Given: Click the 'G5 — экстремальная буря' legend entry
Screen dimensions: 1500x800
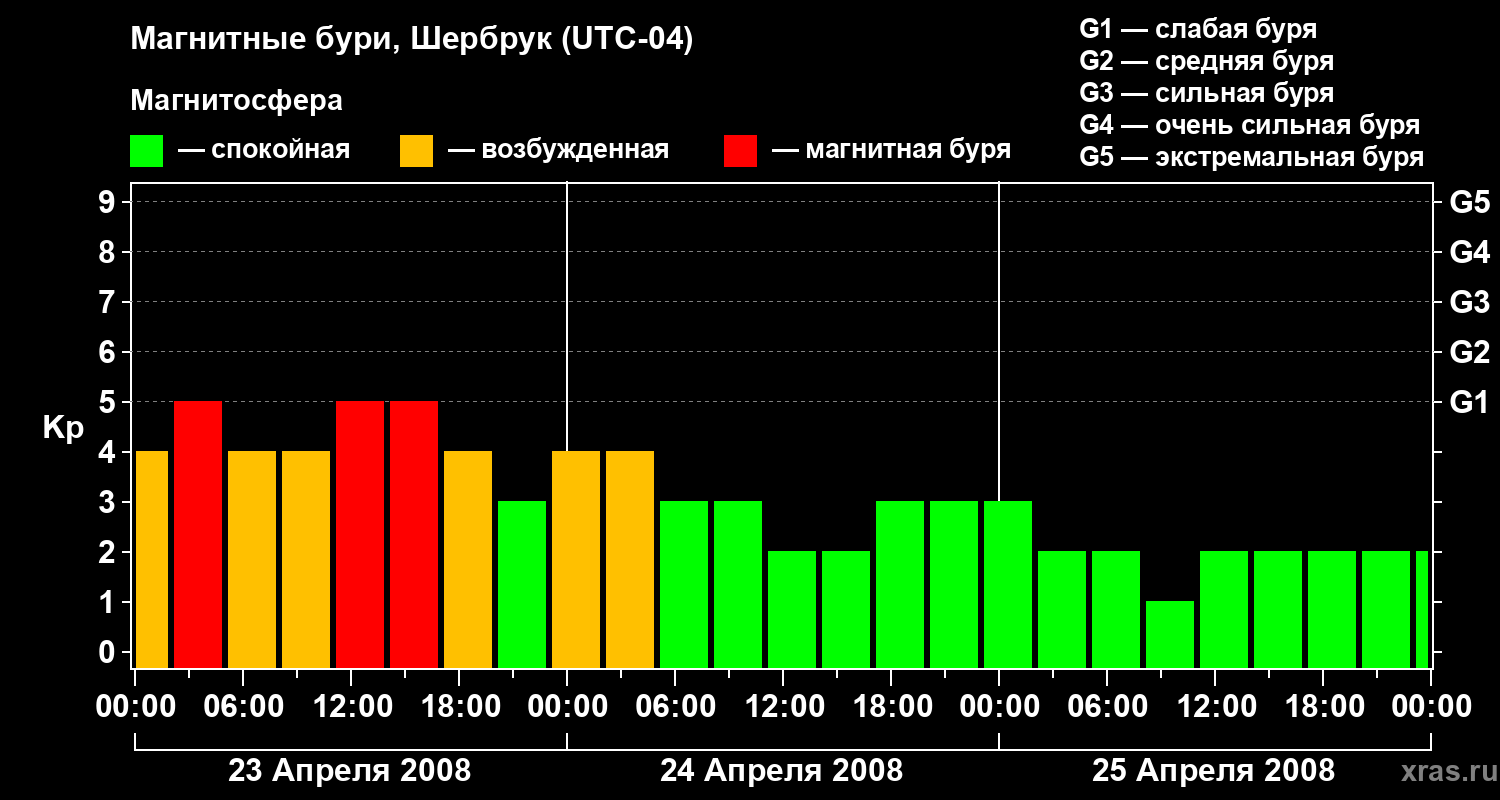Looking at the screenshot, I should [x=1252, y=158].
